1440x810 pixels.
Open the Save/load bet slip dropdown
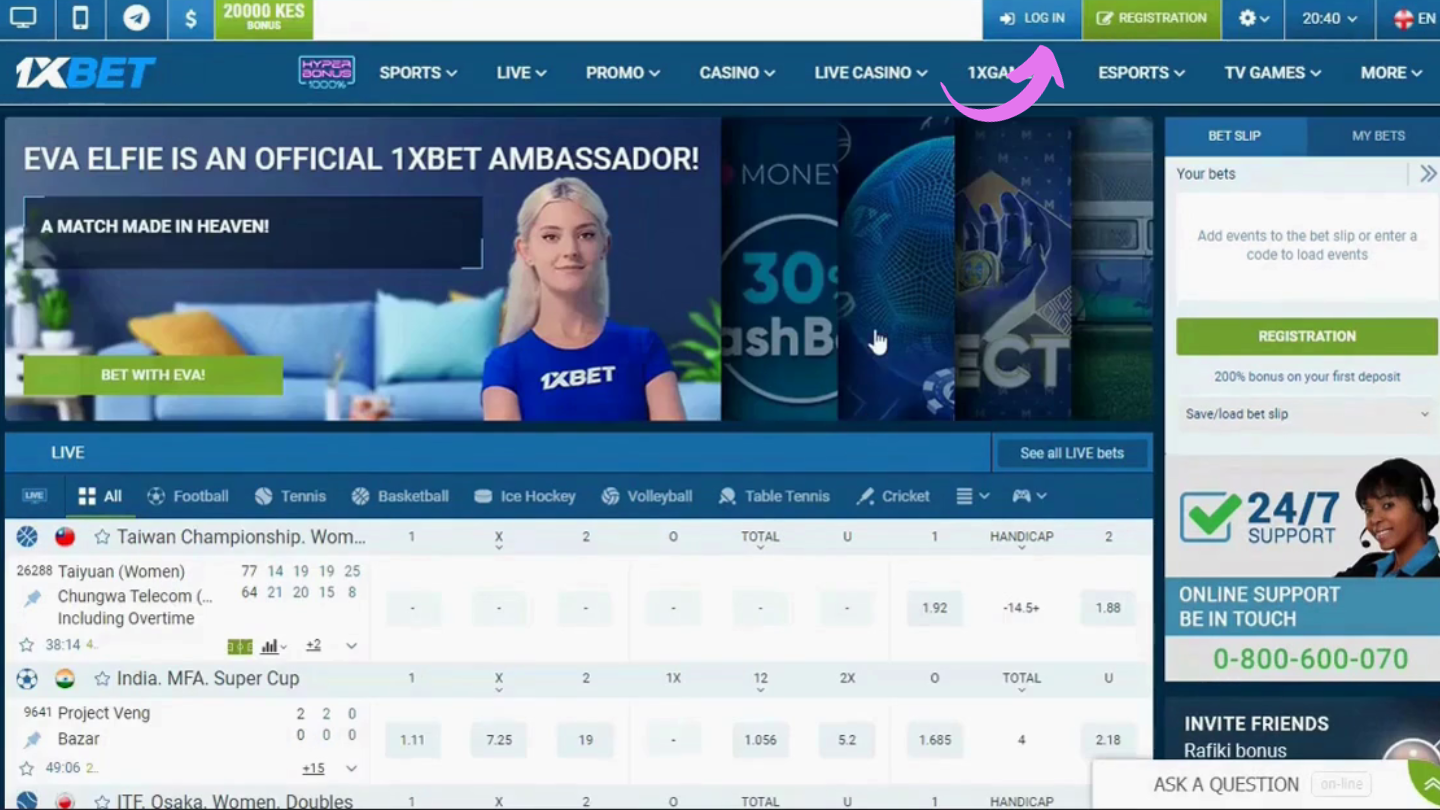tap(1307, 414)
